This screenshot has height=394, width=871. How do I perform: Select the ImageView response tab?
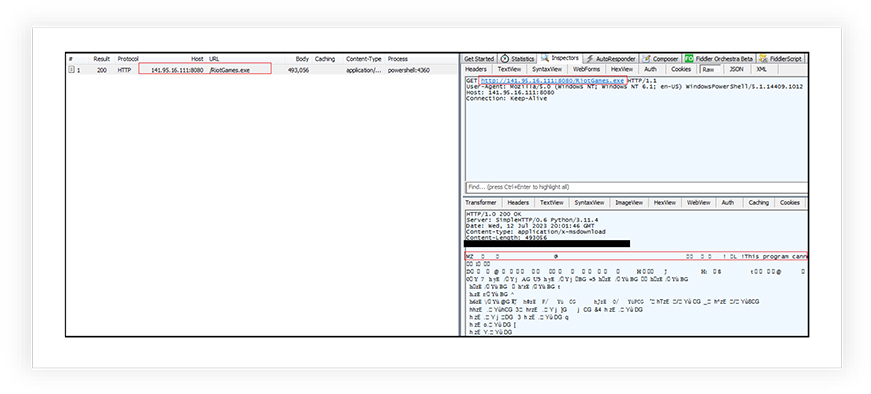click(x=629, y=203)
